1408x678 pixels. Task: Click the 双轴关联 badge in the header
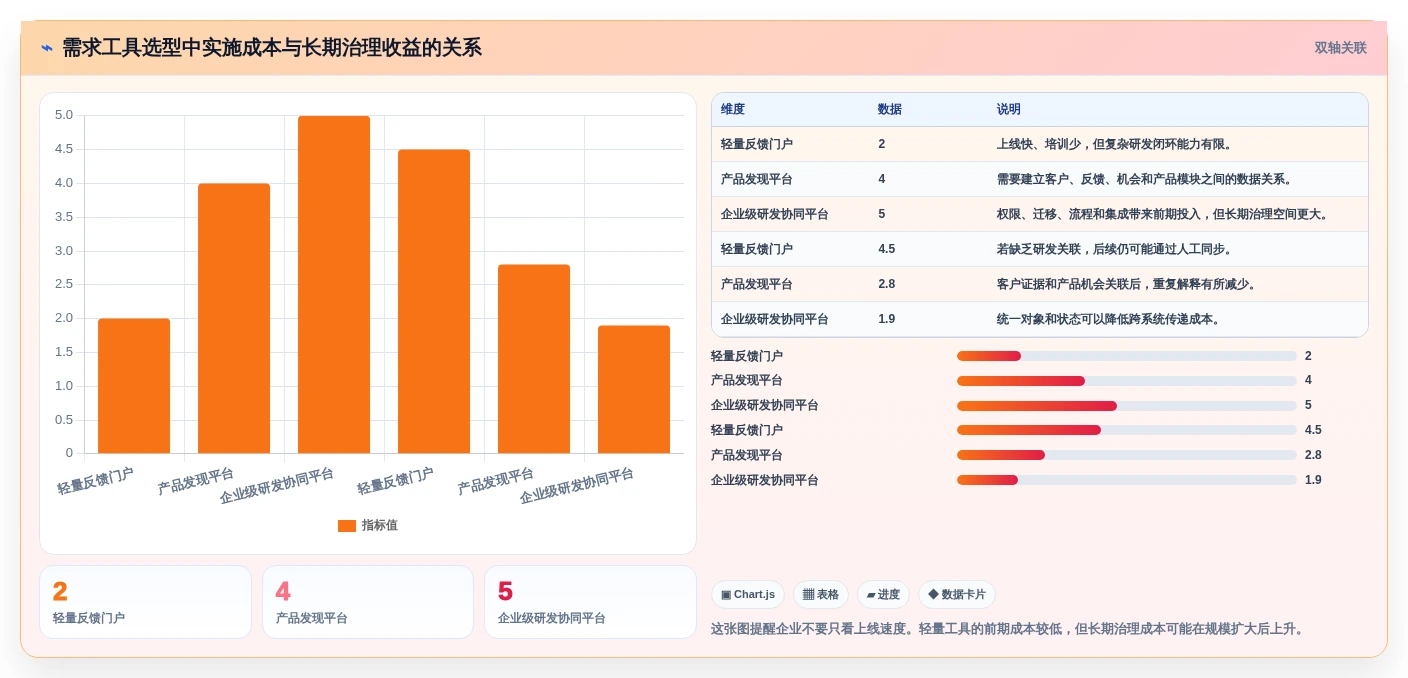(x=1340, y=48)
